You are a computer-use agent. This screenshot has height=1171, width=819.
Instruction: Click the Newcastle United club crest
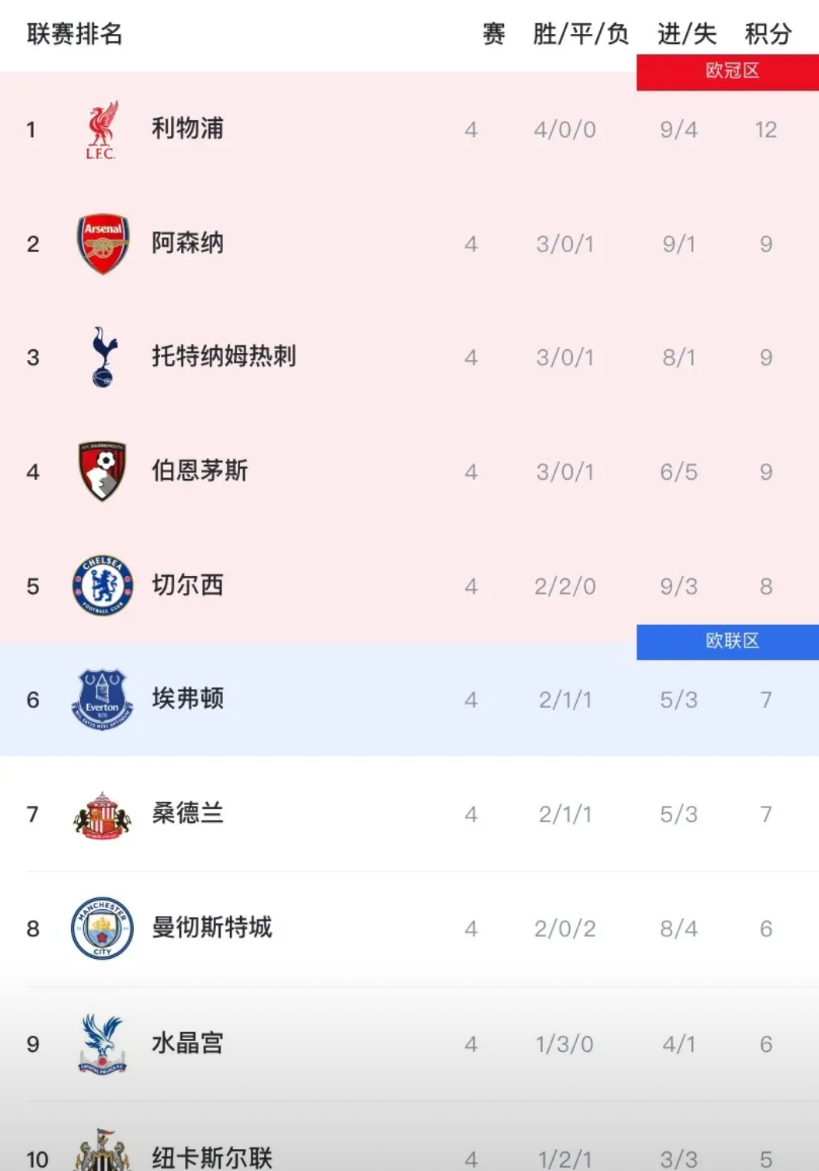click(102, 1152)
